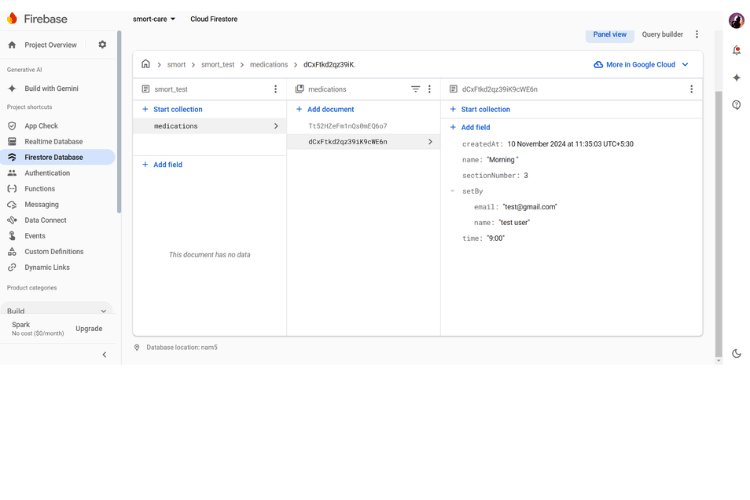Collapse the sidebar with the chevron arrow
The image size is (750, 500).
(104, 355)
